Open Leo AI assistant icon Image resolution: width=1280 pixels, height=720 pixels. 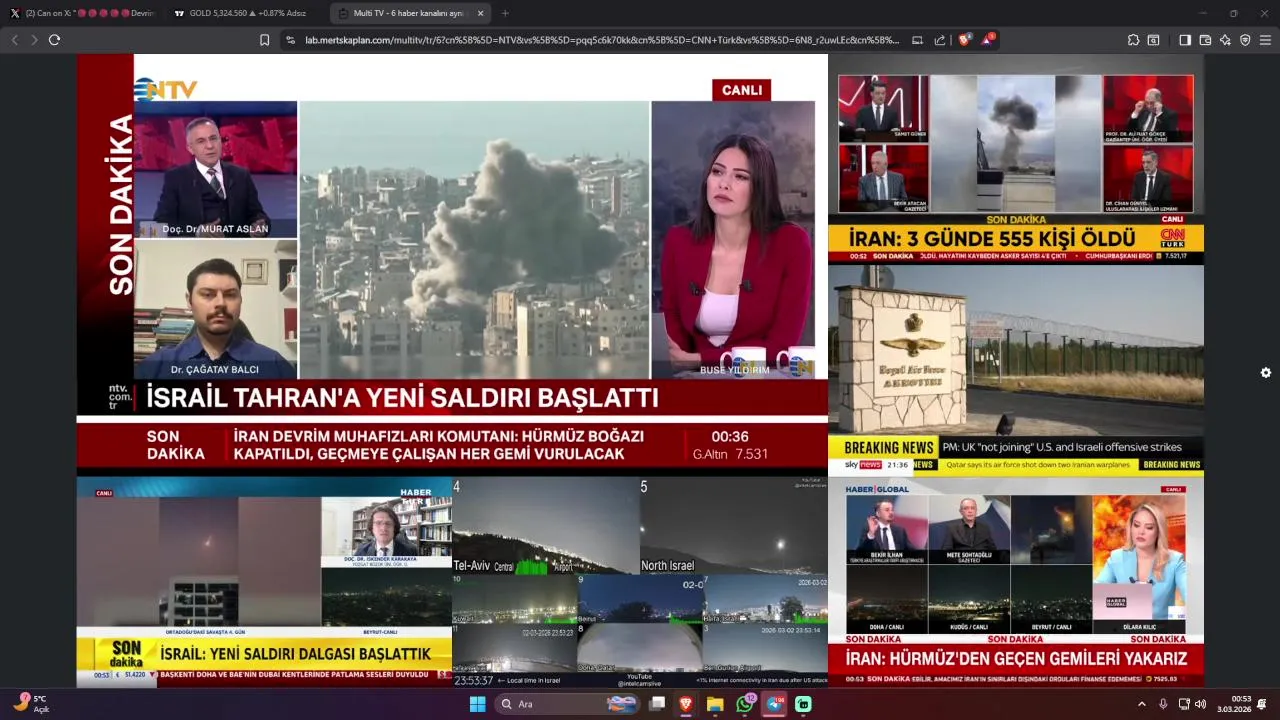(x=1225, y=40)
